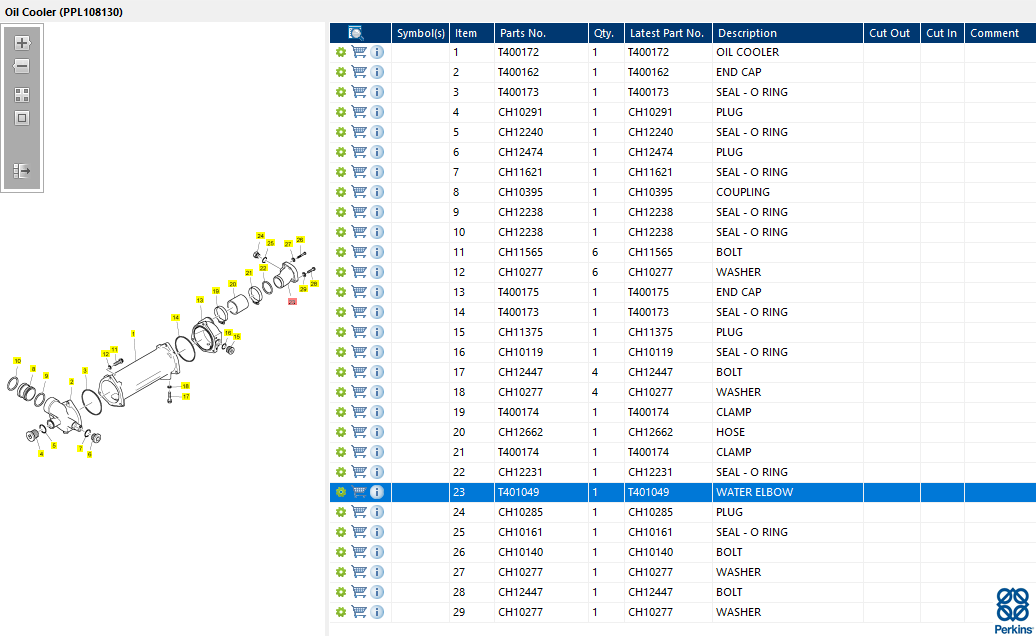1036x636 pixels.
Task: Click the gear icon for OIL COOLER row
Action: click(x=341, y=52)
